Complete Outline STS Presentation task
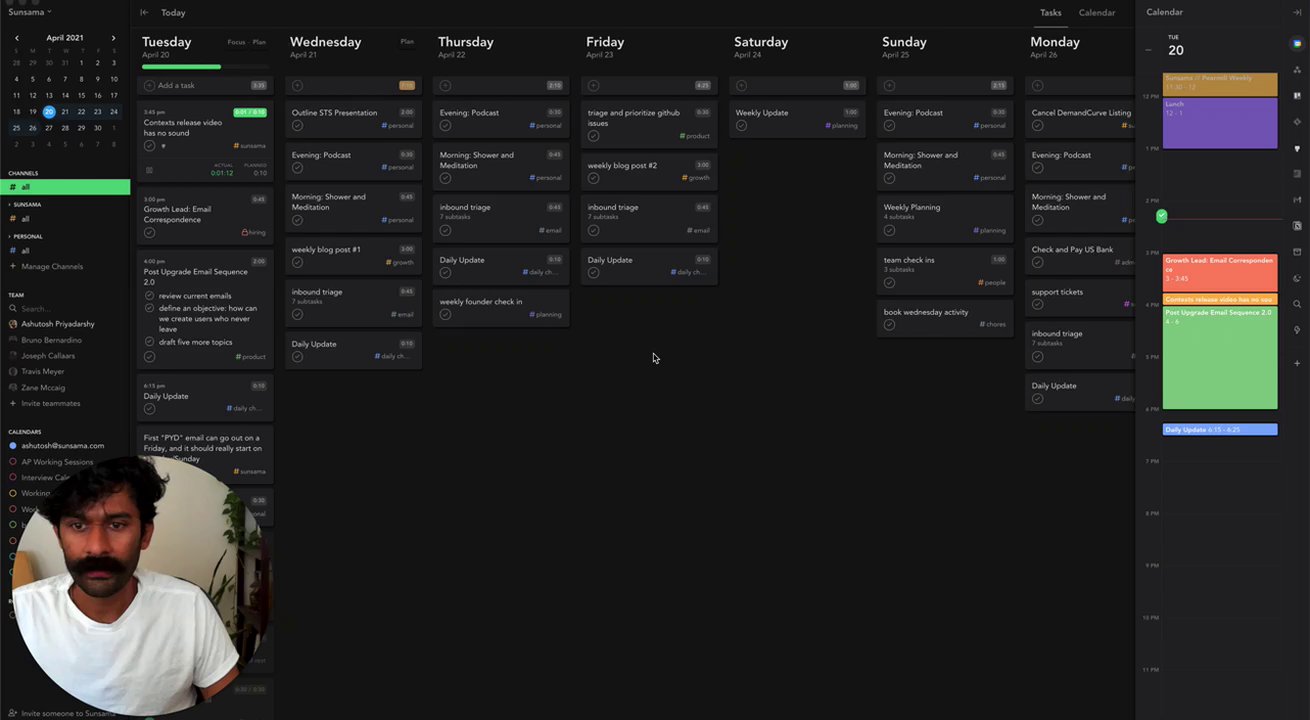Viewport: 1310px width, 720px height. coord(297,126)
